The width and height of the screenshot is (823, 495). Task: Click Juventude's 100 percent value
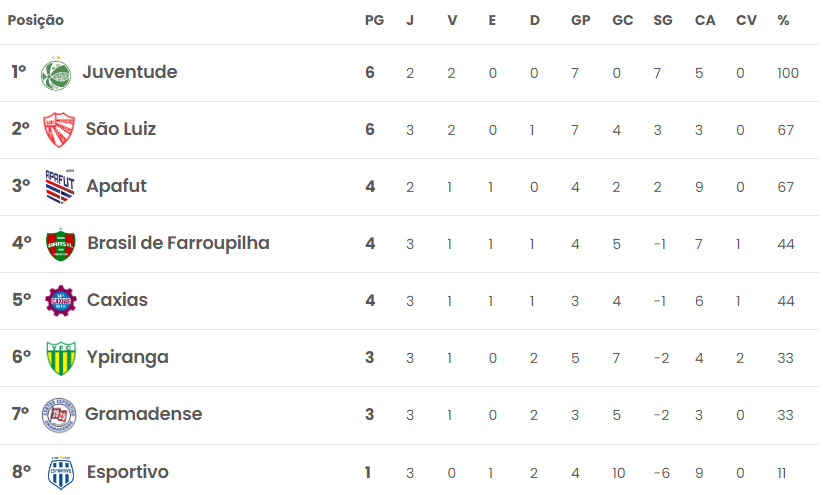(x=788, y=73)
